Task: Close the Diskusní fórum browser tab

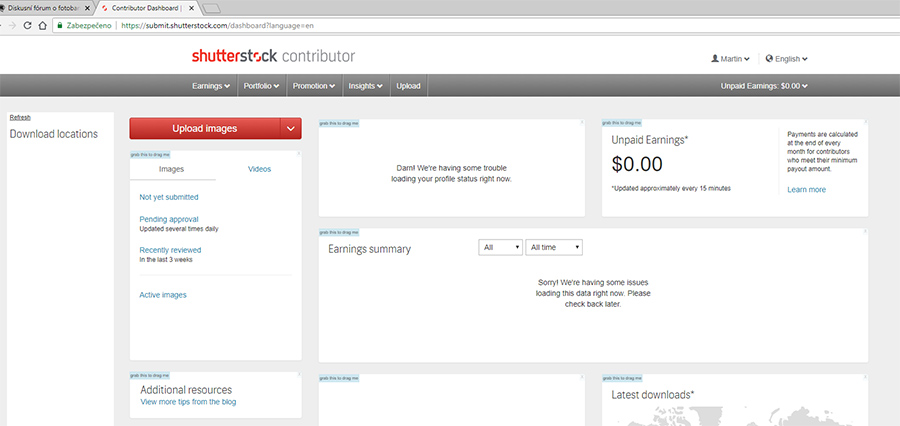Action: point(87,9)
